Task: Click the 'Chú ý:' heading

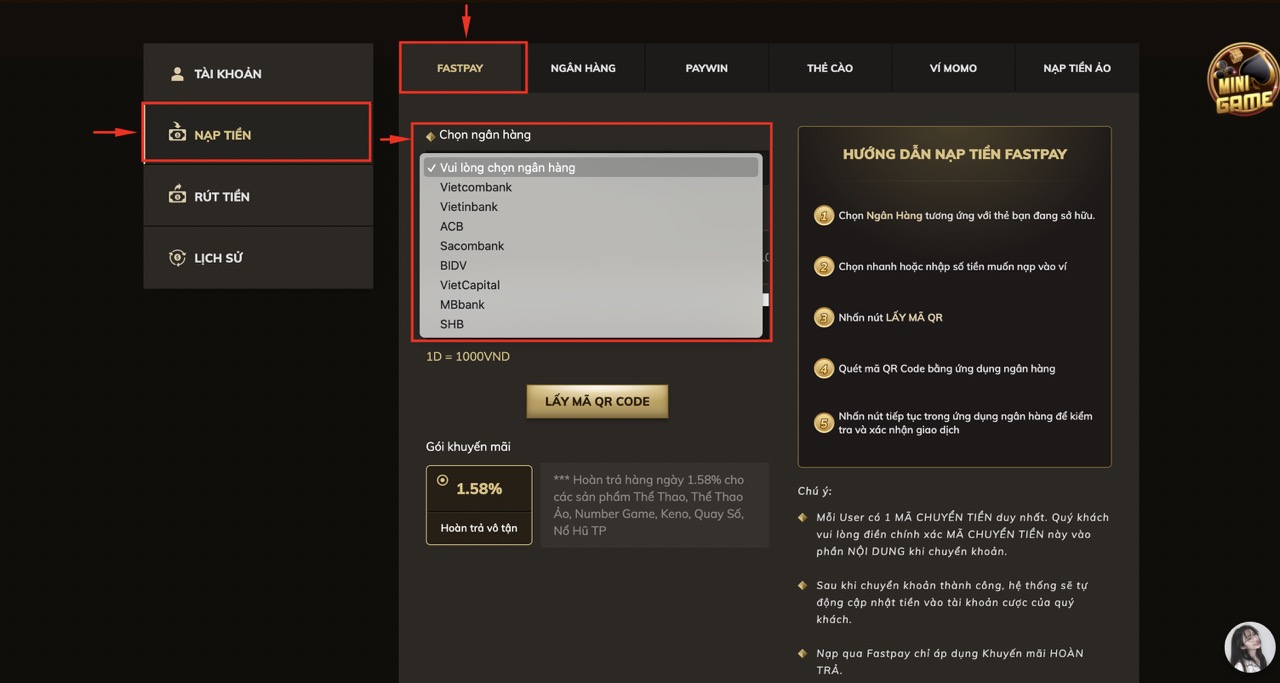Action: [814, 491]
